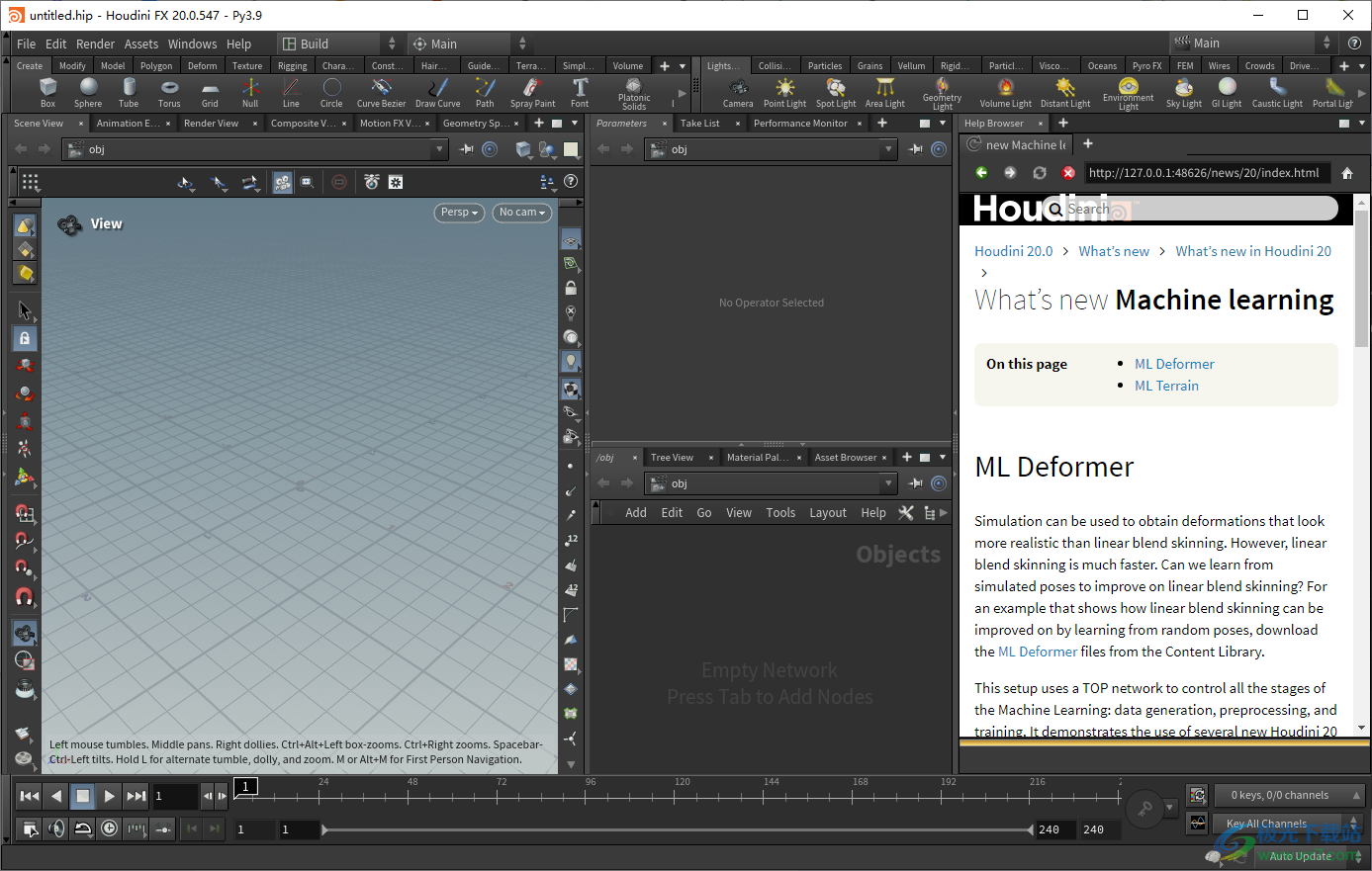Image resolution: width=1372 pixels, height=871 pixels.
Task: Choose the Curve Bezier tool
Action: tap(381, 93)
